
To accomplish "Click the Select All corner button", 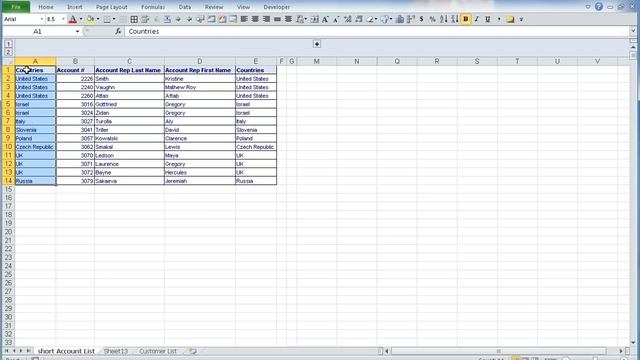I will tap(8, 61).
